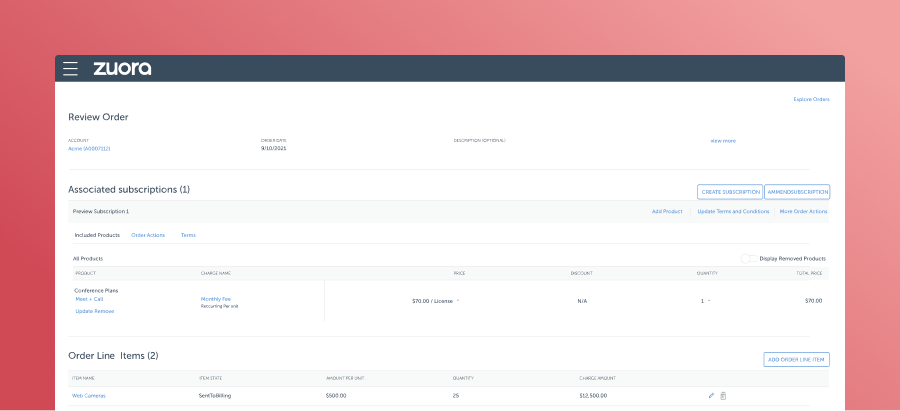Open Update Terms and Conditions

(733, 212)
